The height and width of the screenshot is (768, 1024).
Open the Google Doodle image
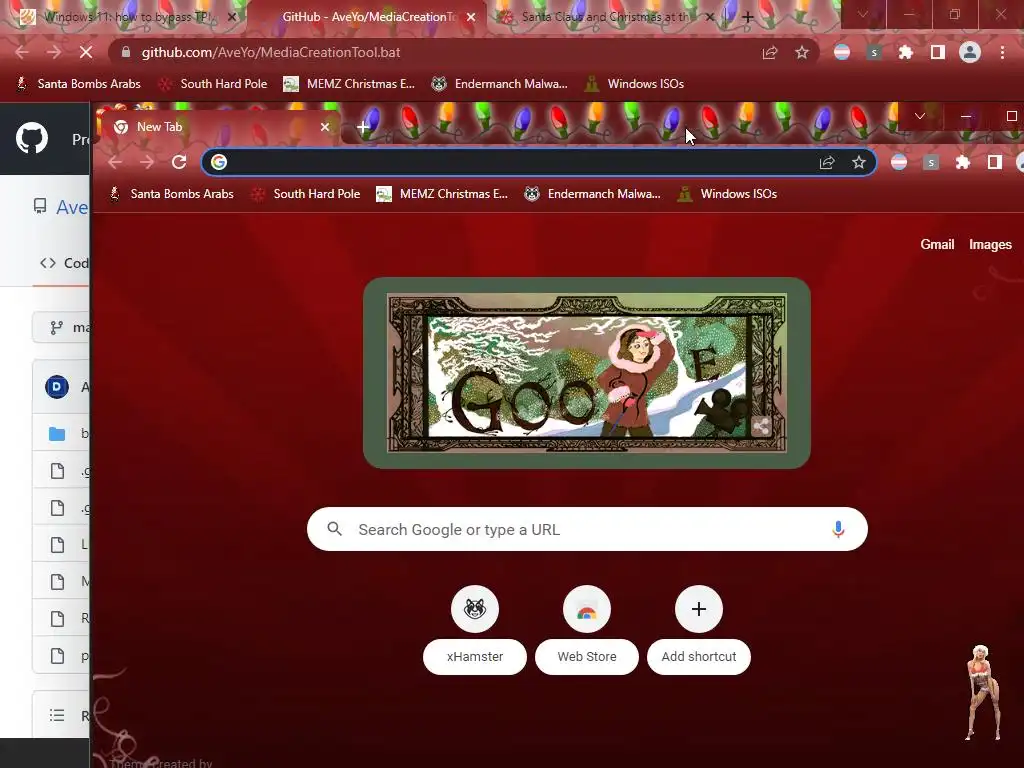pos(586,373)
